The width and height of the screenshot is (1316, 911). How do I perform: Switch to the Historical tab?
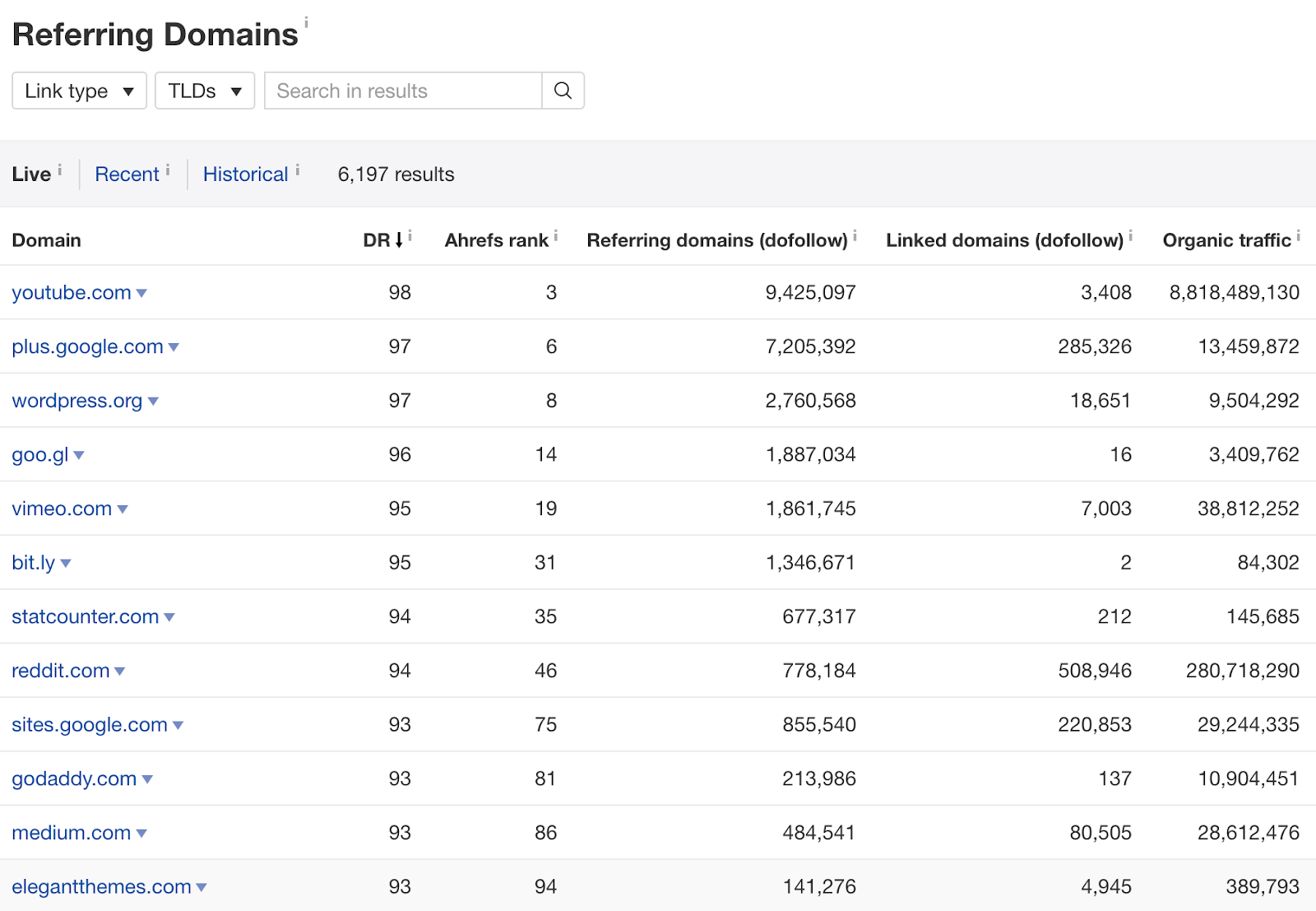[x=245, y=174]
